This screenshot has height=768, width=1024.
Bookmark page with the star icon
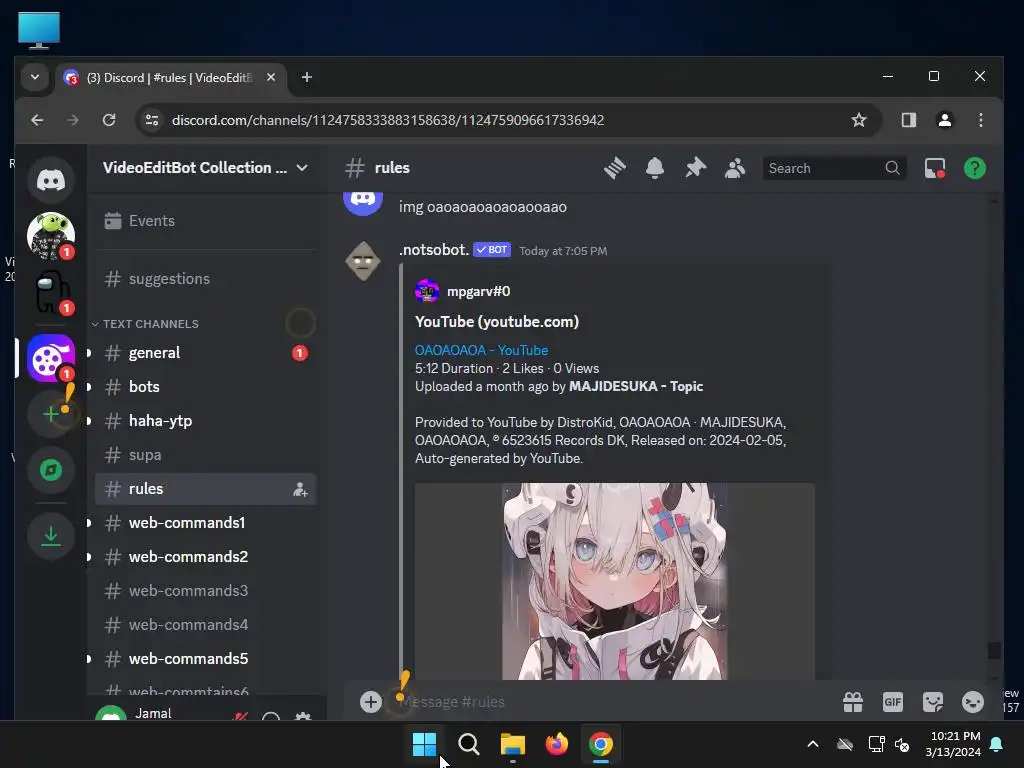tap(859, 120)
